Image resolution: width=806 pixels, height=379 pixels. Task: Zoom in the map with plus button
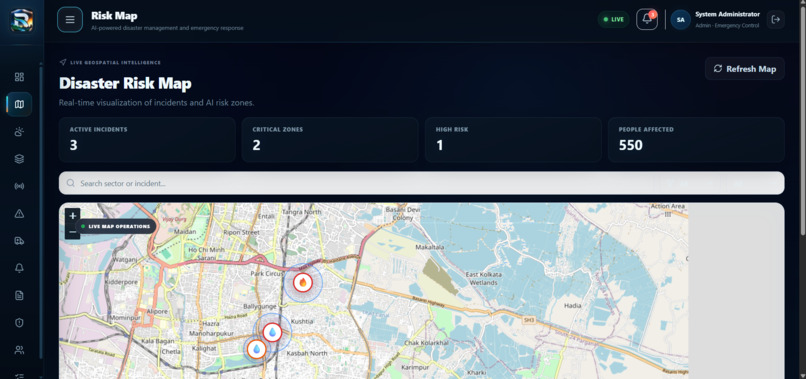(x=72, y=216)
